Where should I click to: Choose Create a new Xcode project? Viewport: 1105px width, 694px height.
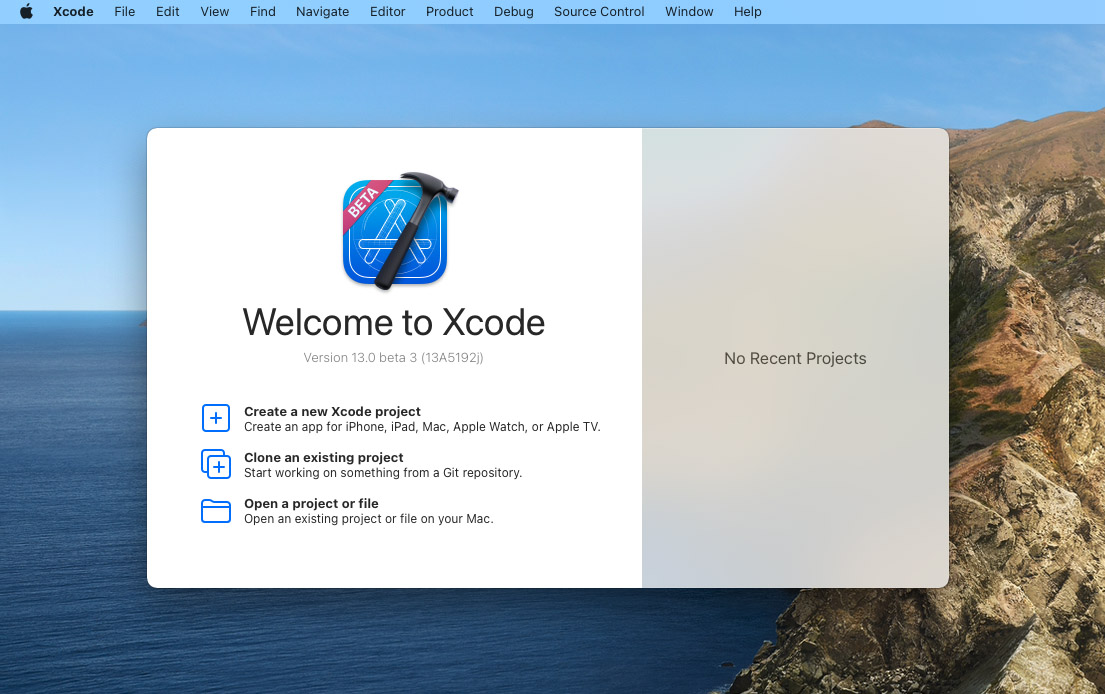(x=332, y=411)
